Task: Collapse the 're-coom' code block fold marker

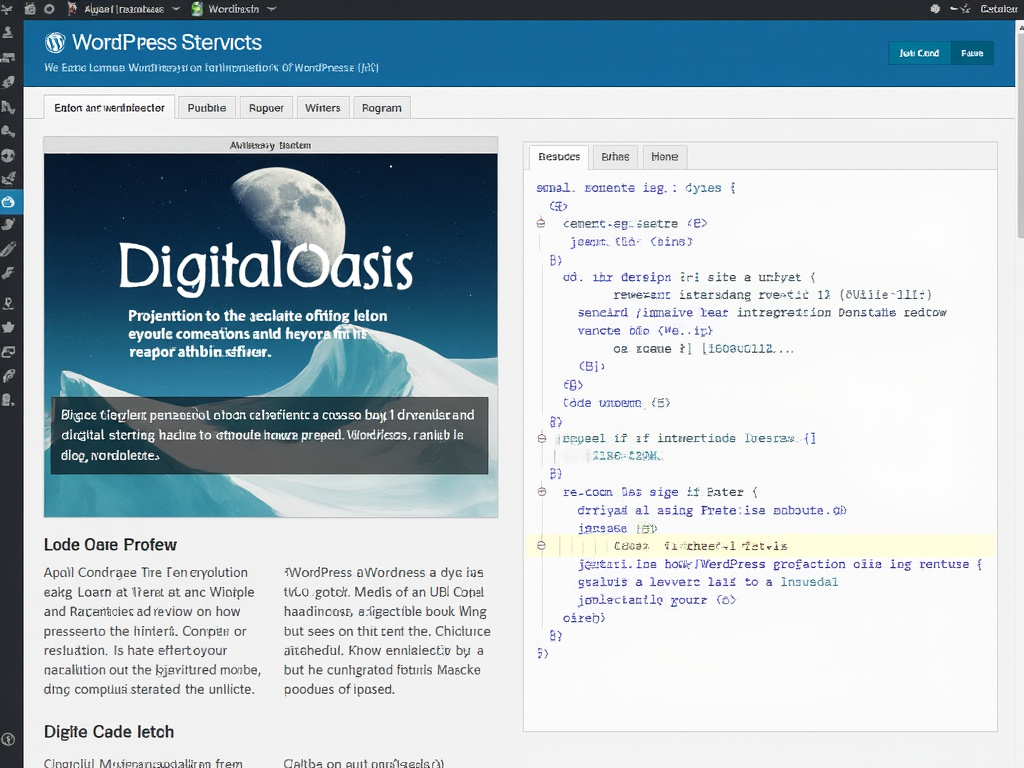Action: pos(541,492)
